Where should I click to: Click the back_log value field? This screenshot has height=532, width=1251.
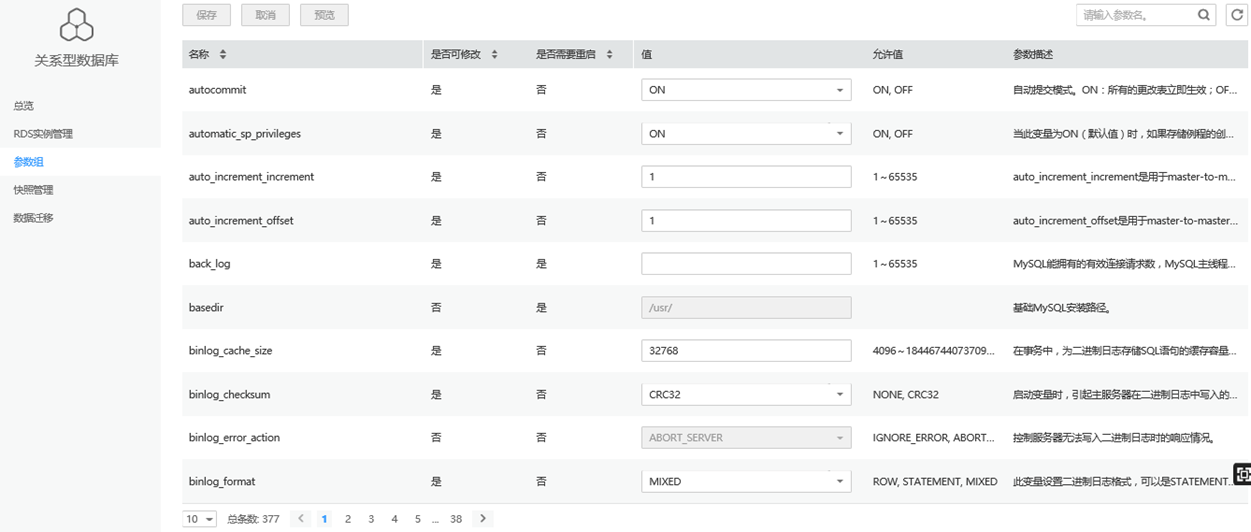tap(746, 264)
